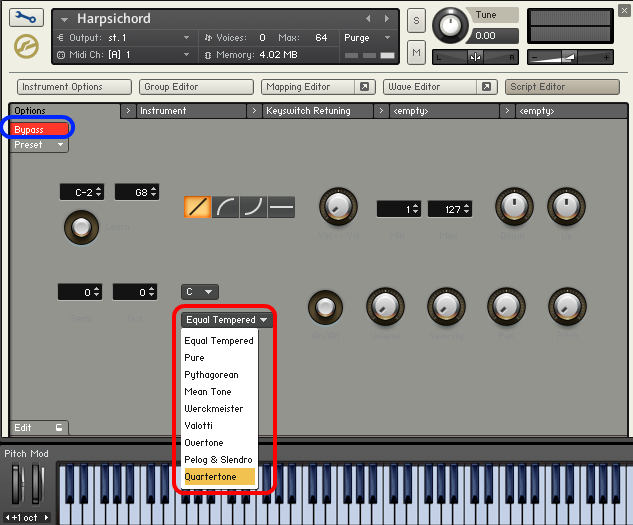Adjust the L-R pan slider
The height and width of the screenshot is (525, 633).
475,57
